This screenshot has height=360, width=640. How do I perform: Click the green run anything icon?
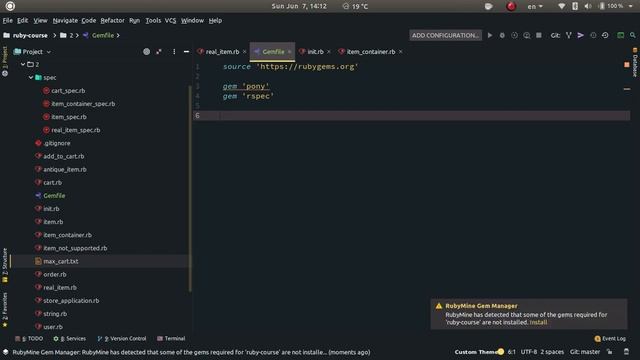point(620,36)
